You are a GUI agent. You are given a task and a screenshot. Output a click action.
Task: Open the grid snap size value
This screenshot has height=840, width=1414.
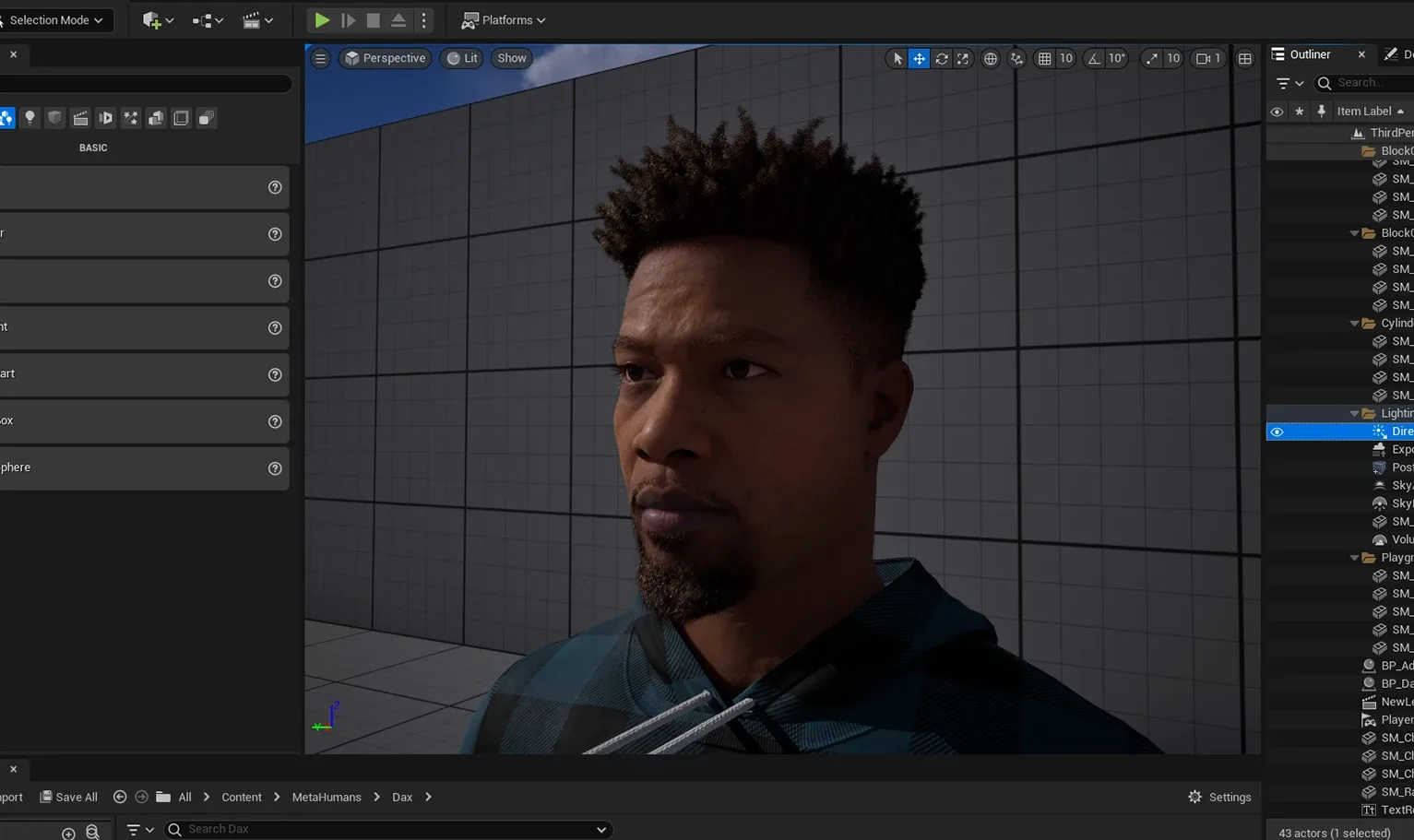1066,58
